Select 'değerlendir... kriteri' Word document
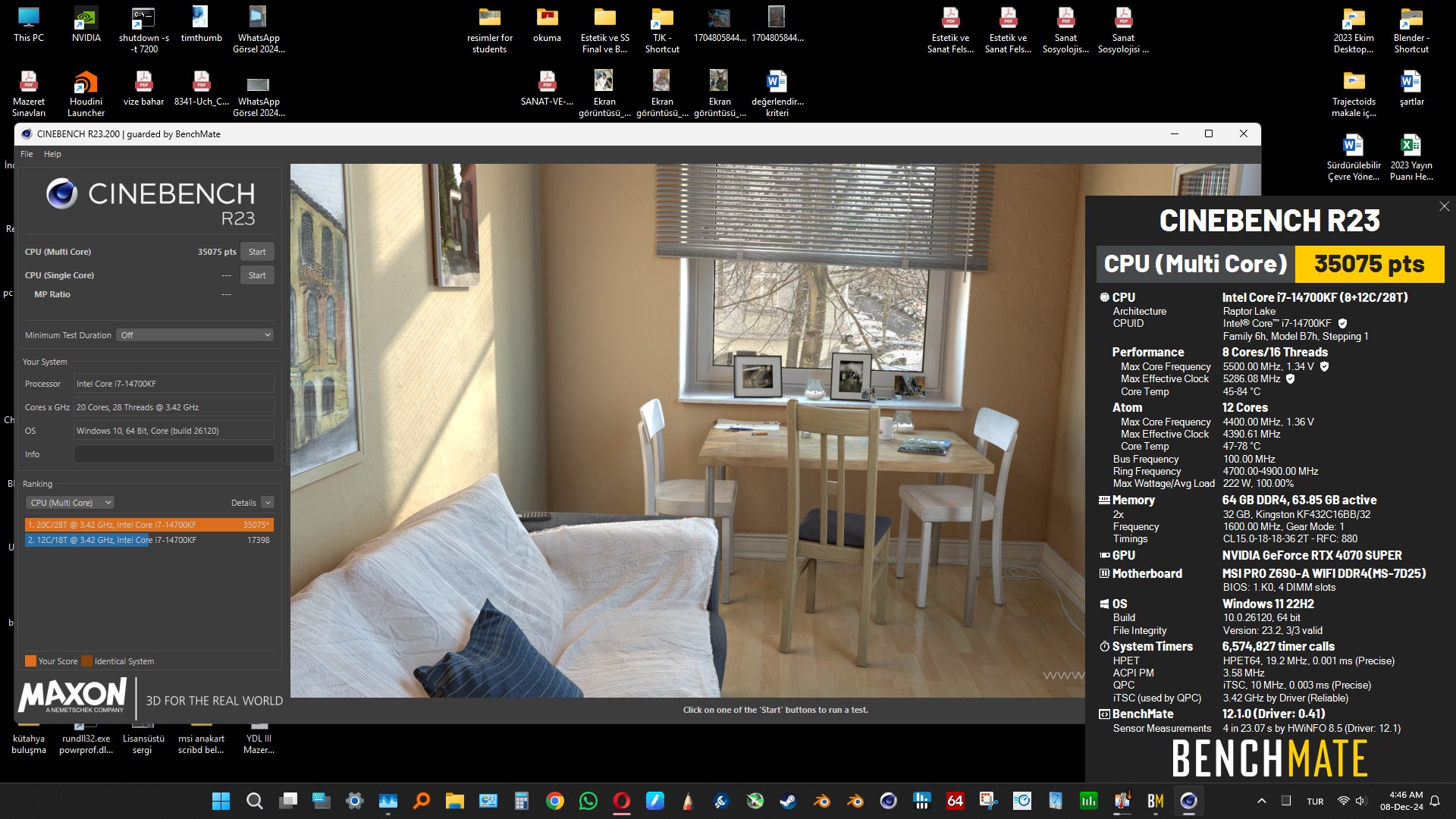The image size is (1456, 819). [777, 94]
